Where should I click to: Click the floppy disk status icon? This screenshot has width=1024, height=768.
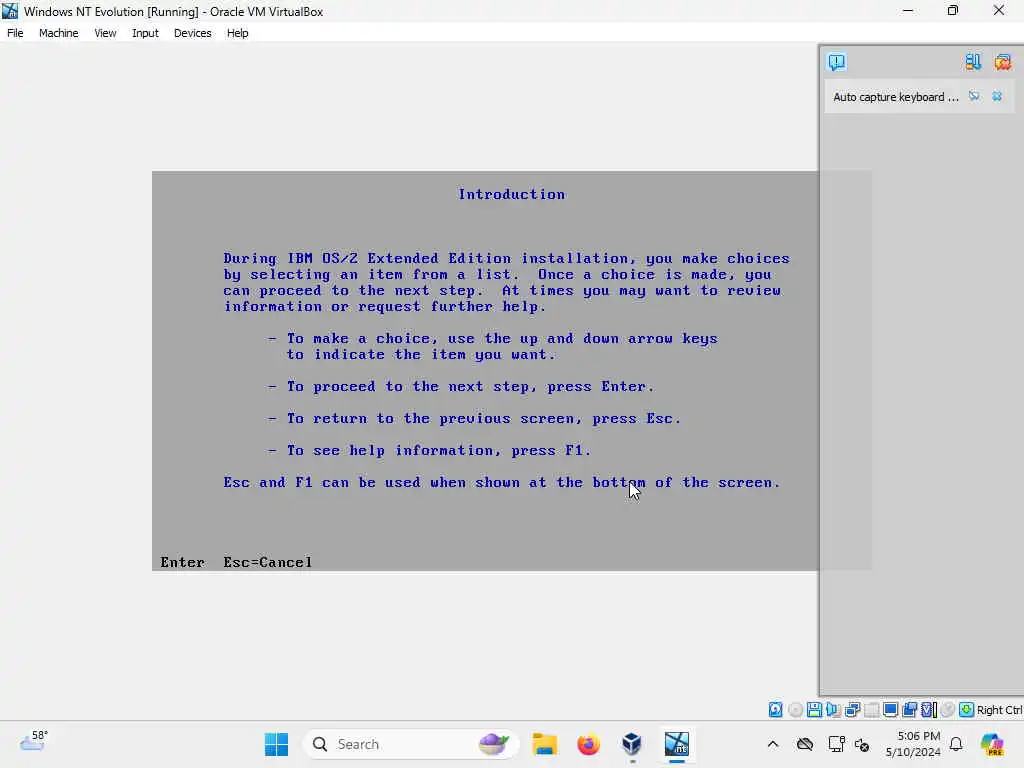(x=814, y=710)
